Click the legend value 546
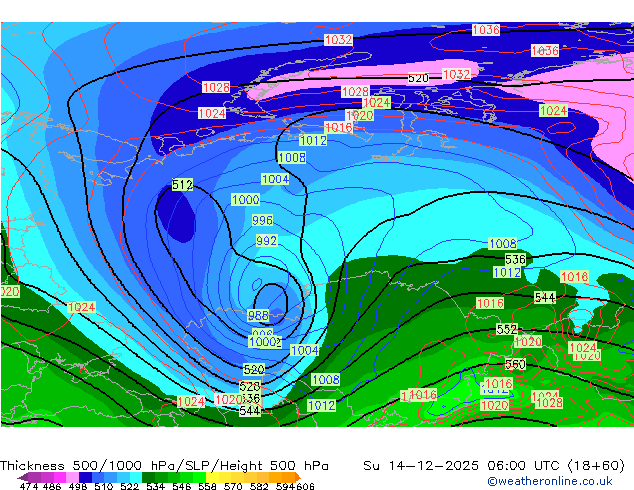 (x=181, y=486)
